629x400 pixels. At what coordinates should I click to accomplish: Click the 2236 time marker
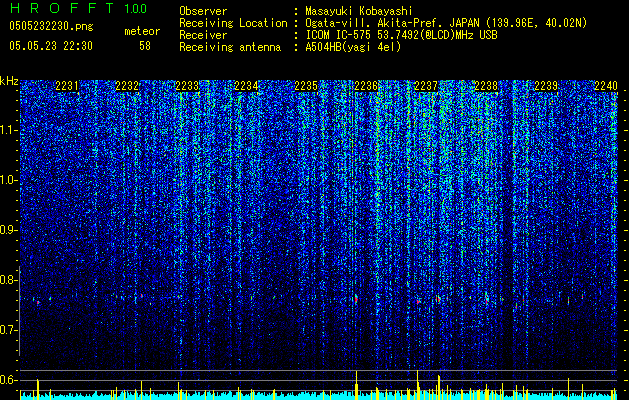pos(366,86)
